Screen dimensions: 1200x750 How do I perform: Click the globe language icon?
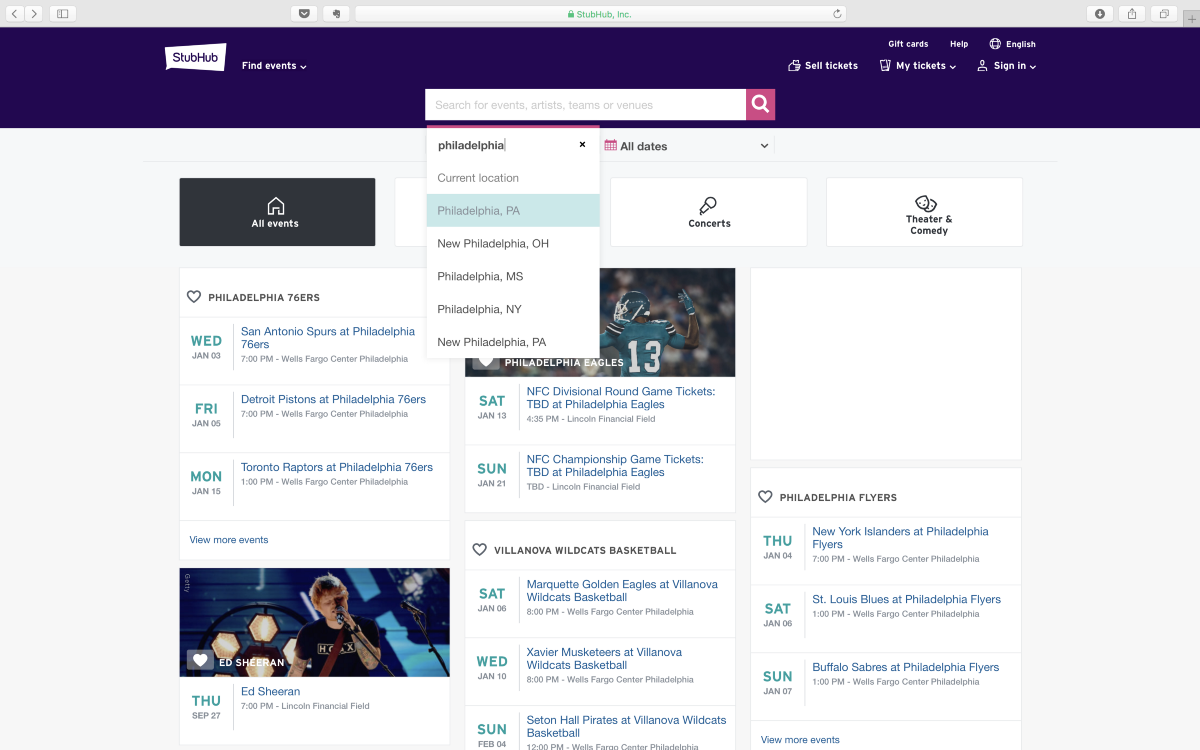(995, 44)
